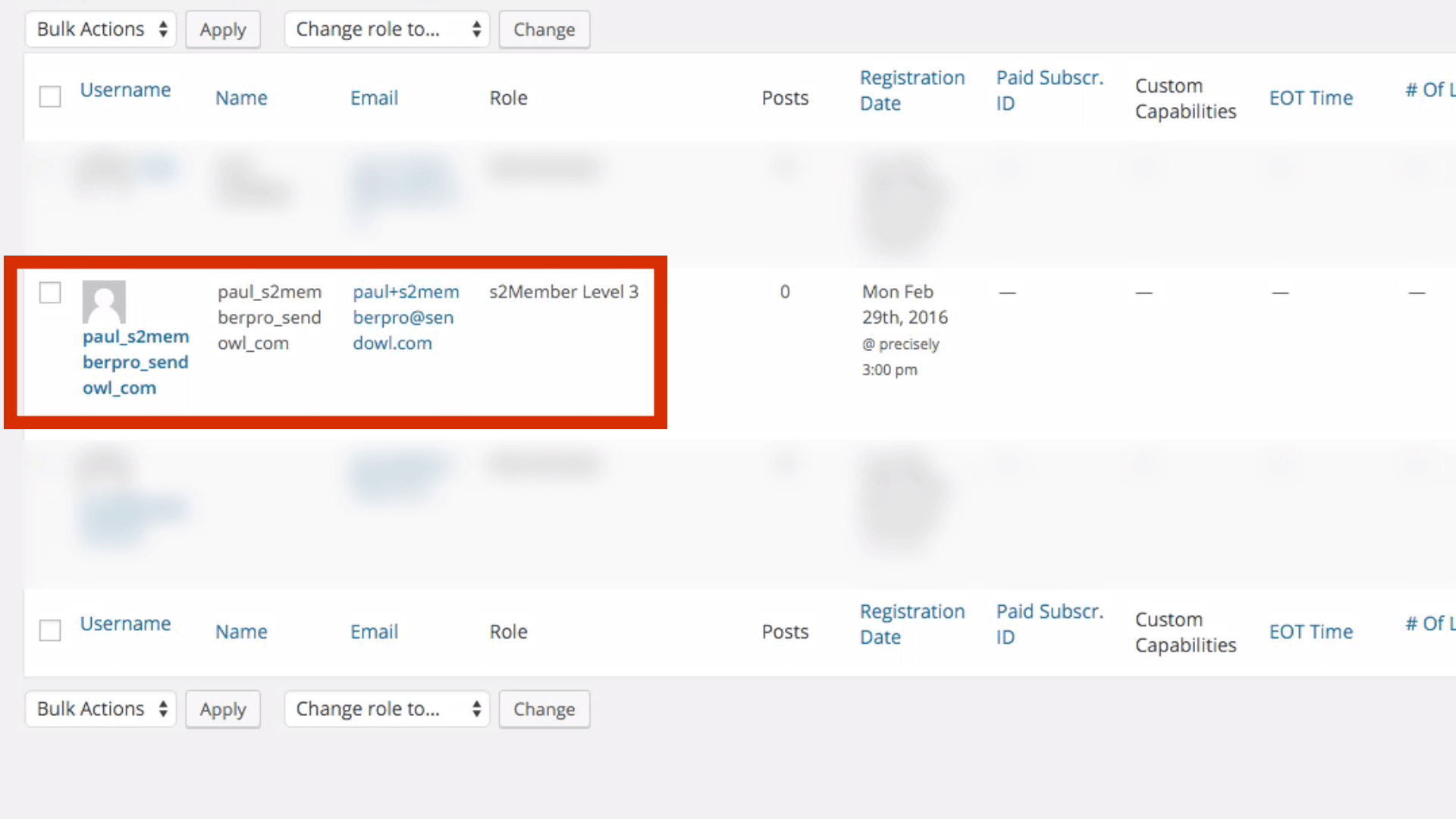Sort by the Email column in the top header
This screenshot has width=1456, height=819.
[x=374, y=98]
